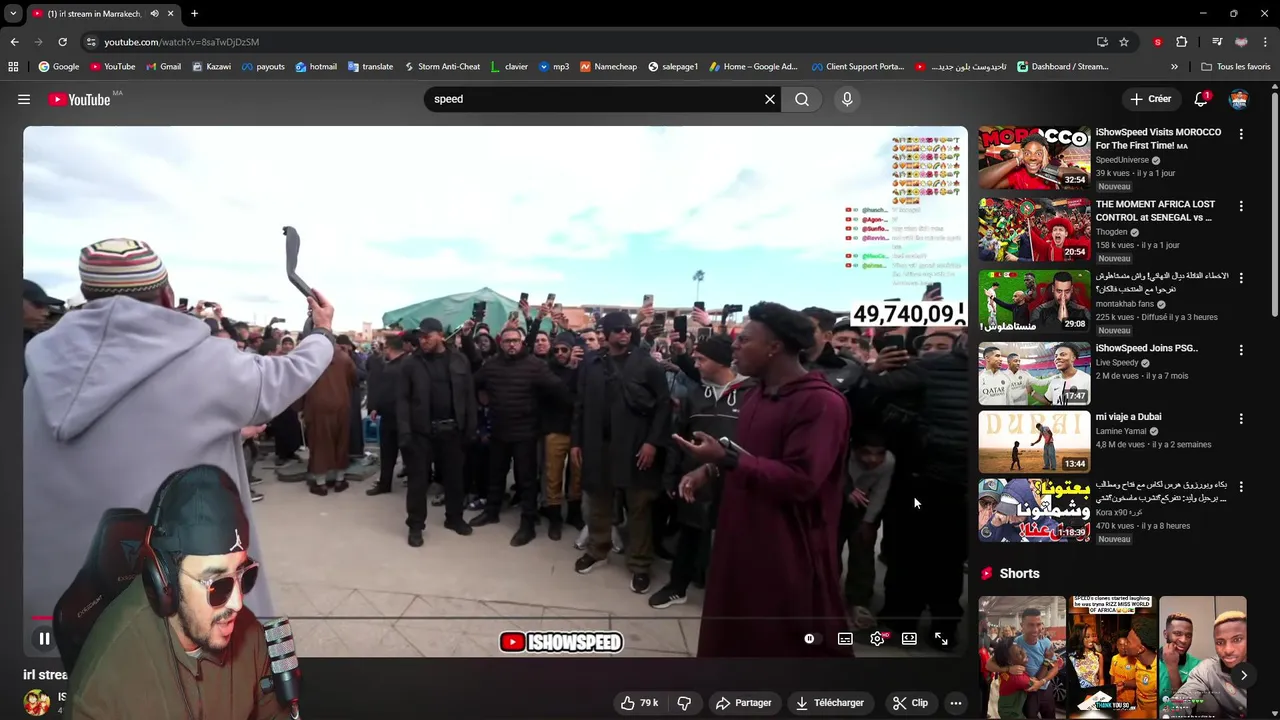This screenshot has height=720, width=1280.
Task: Click the install app icon in address bar
Action: 1102,42
